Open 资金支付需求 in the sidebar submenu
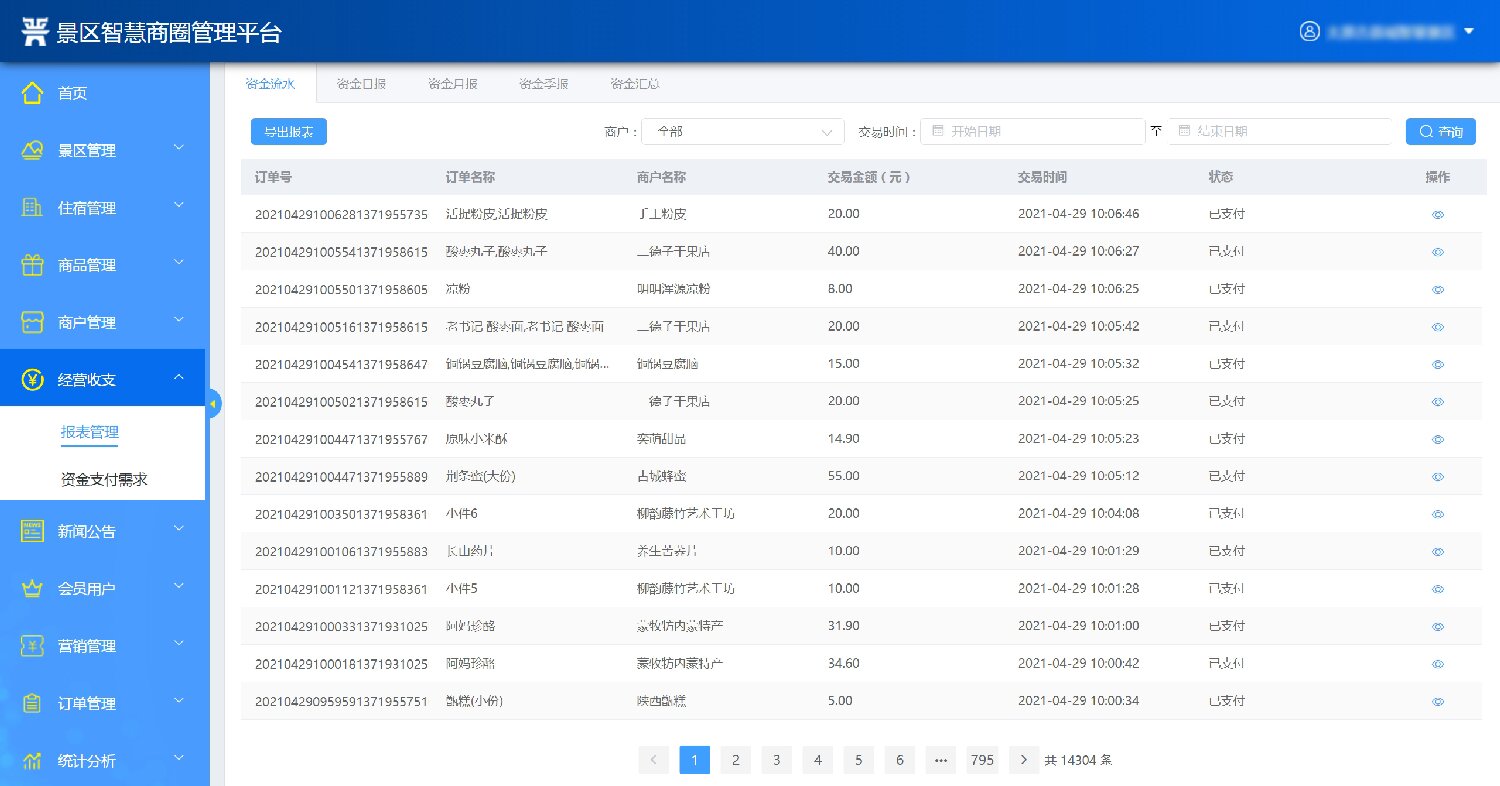 (x=104, y=480)
